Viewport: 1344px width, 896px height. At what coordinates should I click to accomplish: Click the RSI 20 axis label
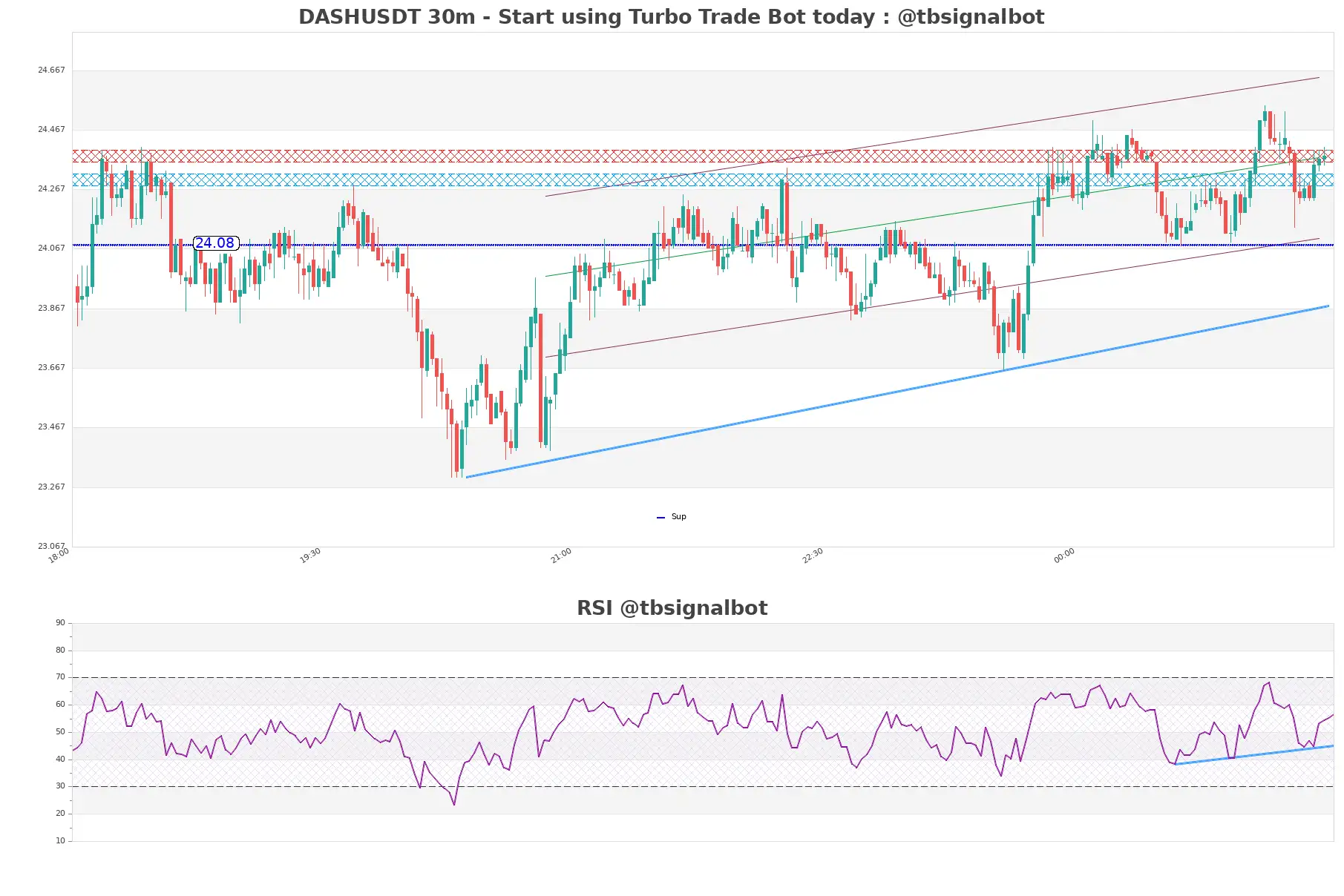60,814
